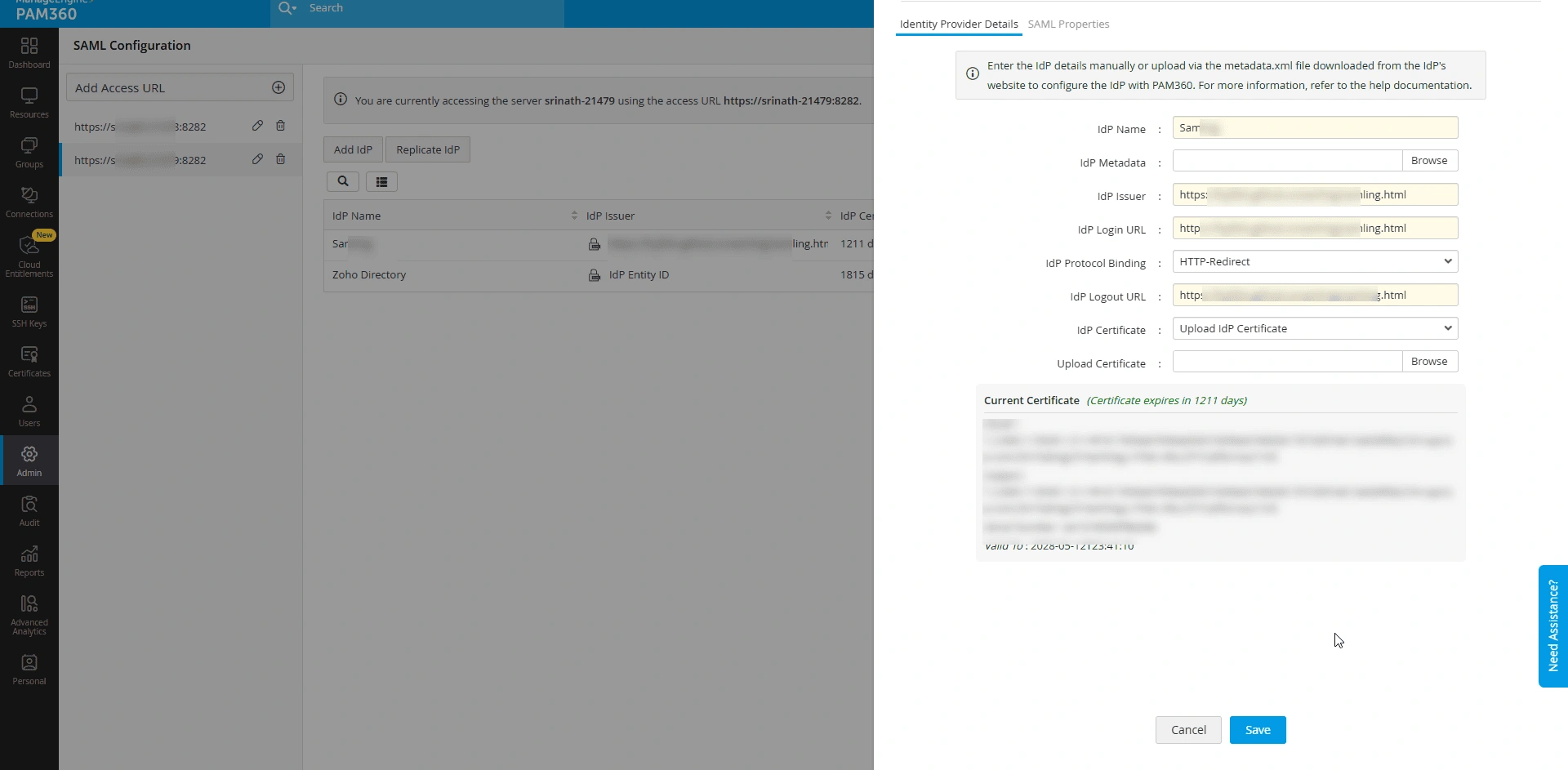1568x770 pixels.
Task: Open the Need Assistance side panel
Action: click(1553, 625)
